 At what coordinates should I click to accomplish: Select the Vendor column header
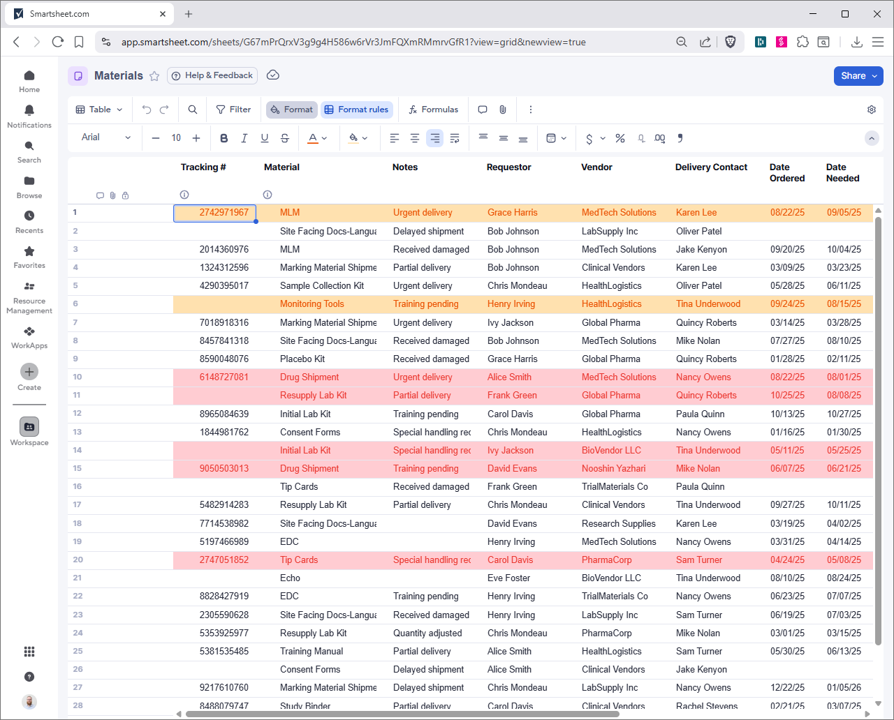tap(597, 167)
